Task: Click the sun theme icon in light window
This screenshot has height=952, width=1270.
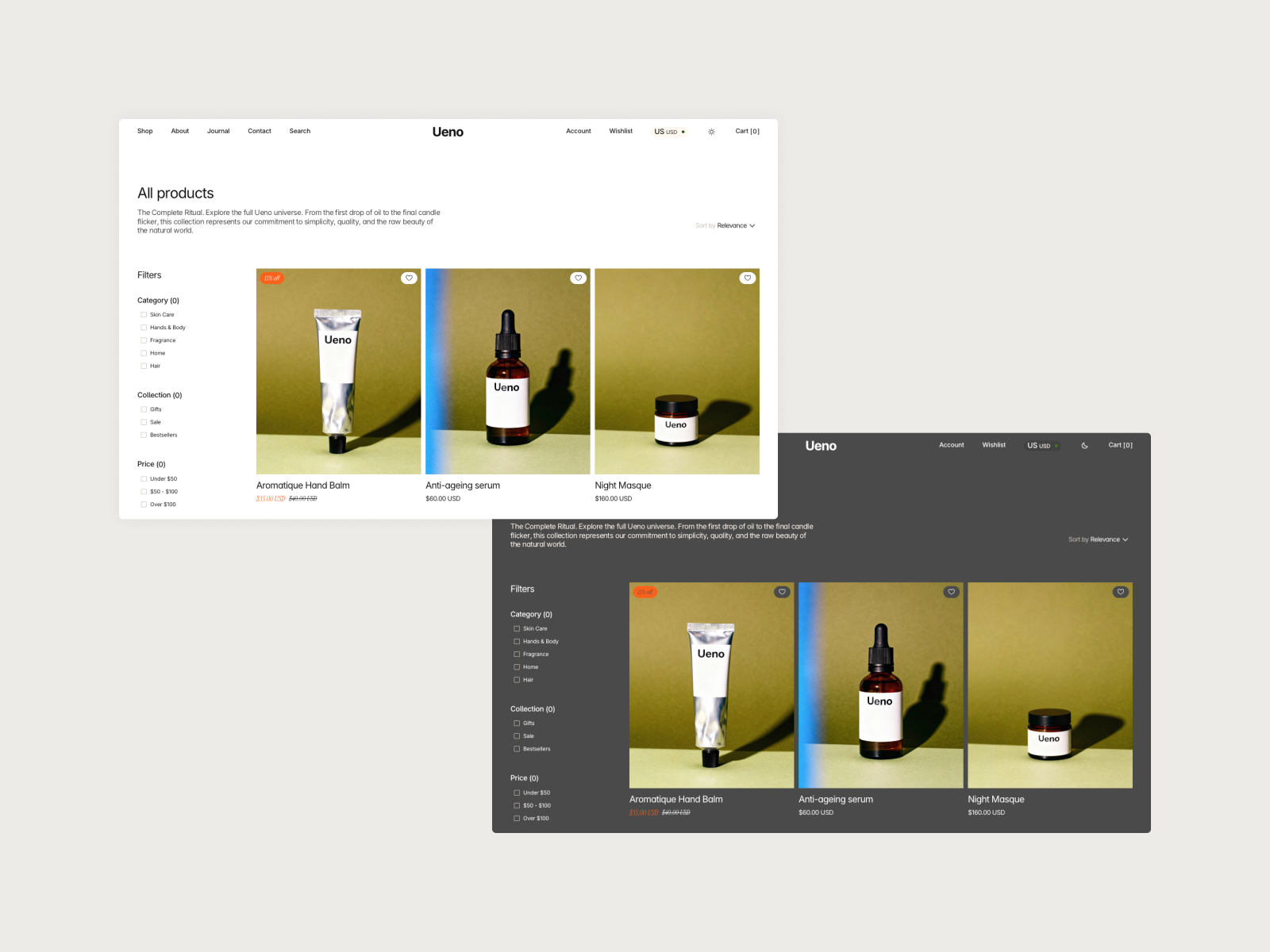Action: [711, 132]
